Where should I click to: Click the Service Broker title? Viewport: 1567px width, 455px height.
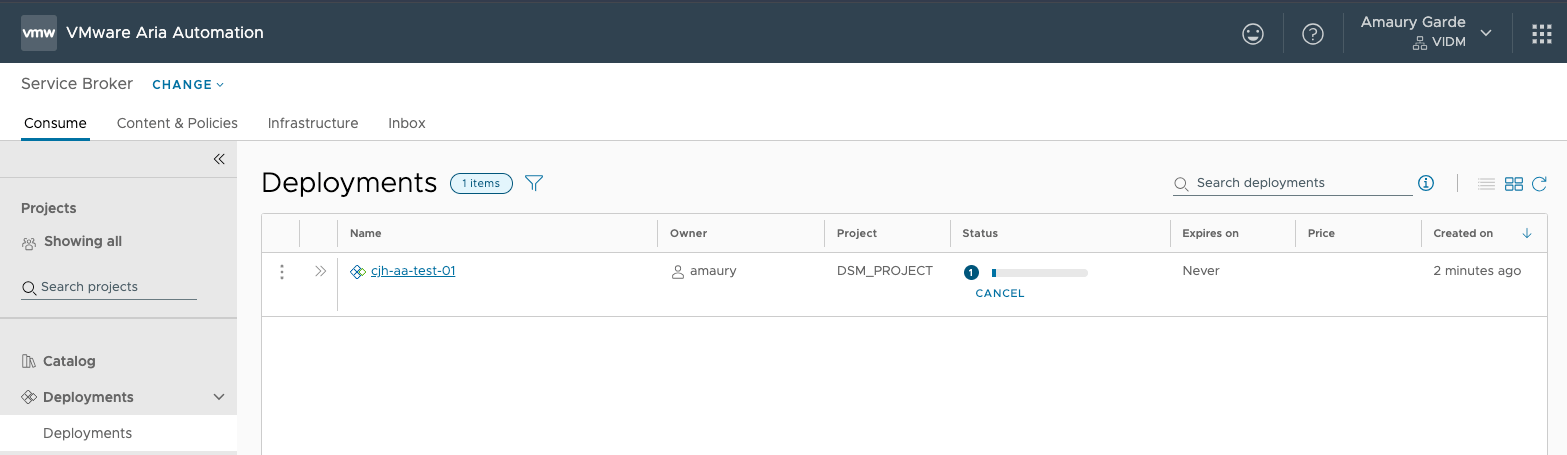(x=77, y=84)
